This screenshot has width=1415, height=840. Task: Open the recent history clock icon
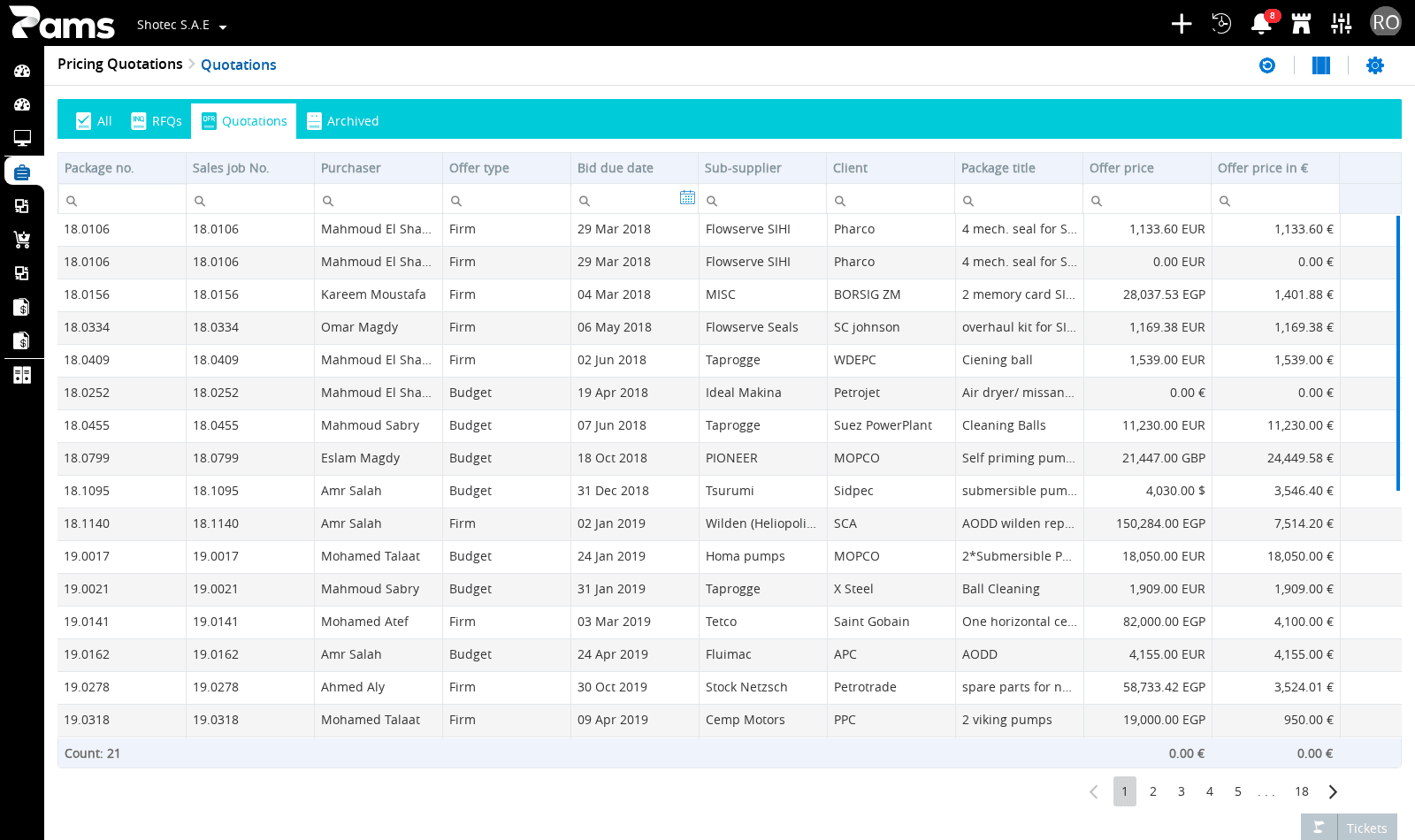1221,24
